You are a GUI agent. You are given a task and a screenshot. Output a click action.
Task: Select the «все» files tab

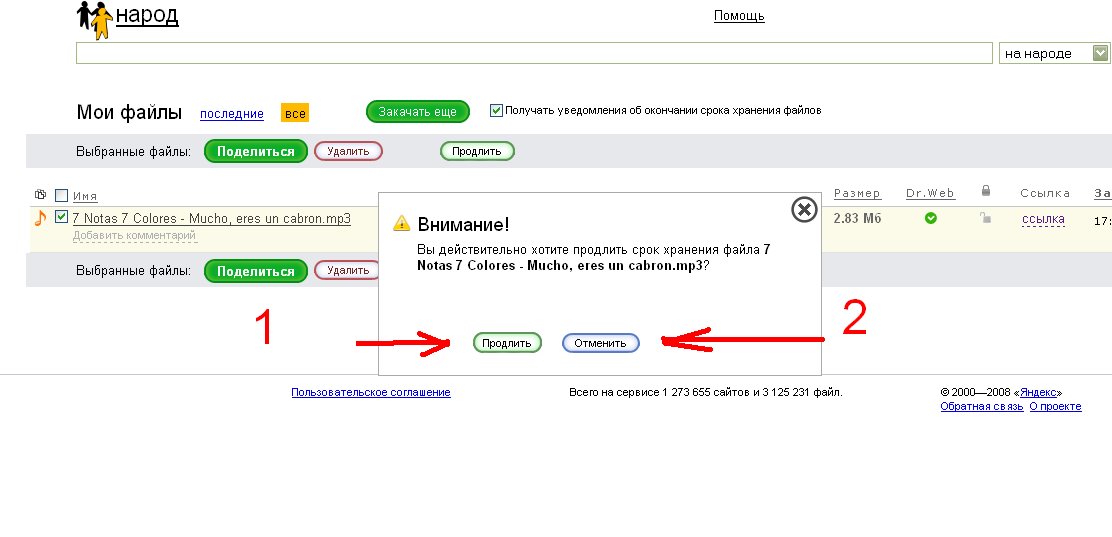pos(294,114)
